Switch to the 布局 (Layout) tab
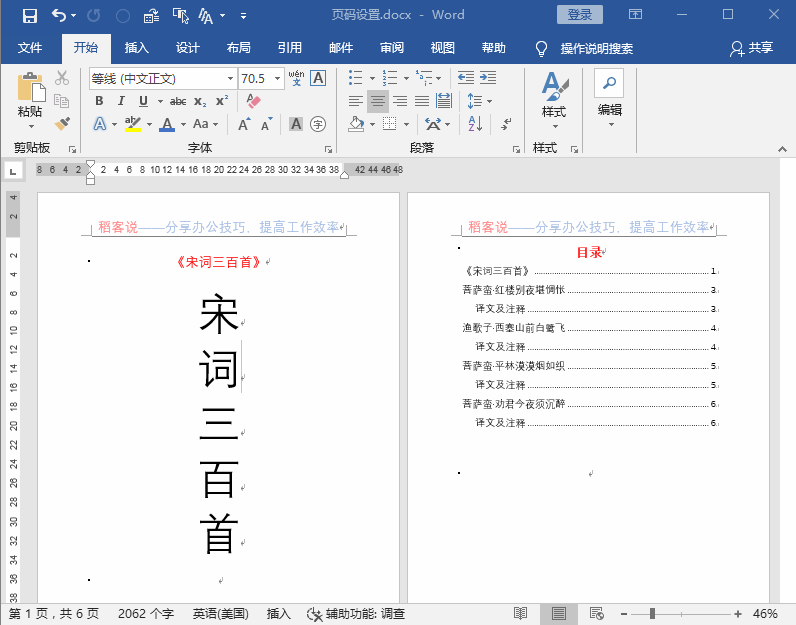The width and height of the screenshot is (796, 625). [239, 48]
